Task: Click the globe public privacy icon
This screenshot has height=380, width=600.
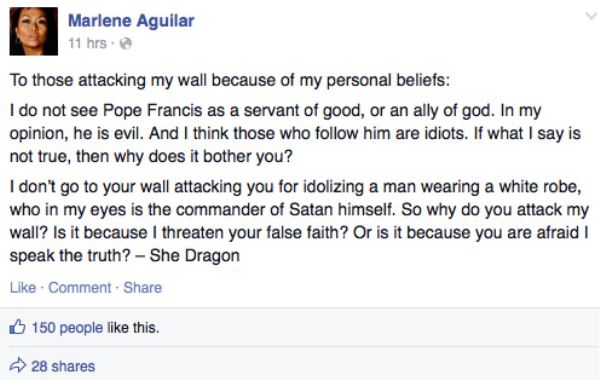Action: click(126, 44)
